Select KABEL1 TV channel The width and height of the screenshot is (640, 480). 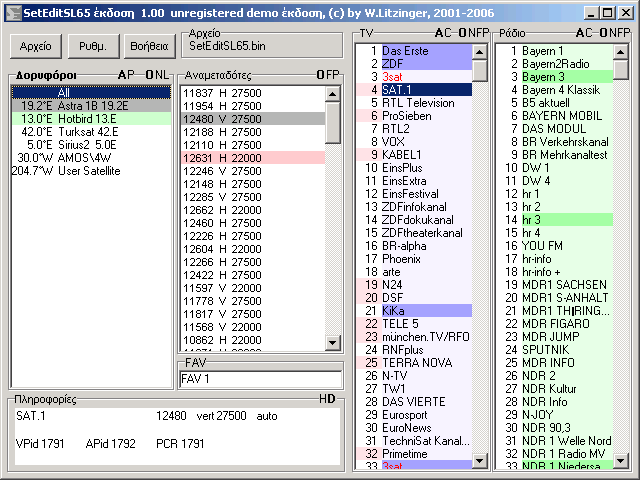[x=414, y=155]
